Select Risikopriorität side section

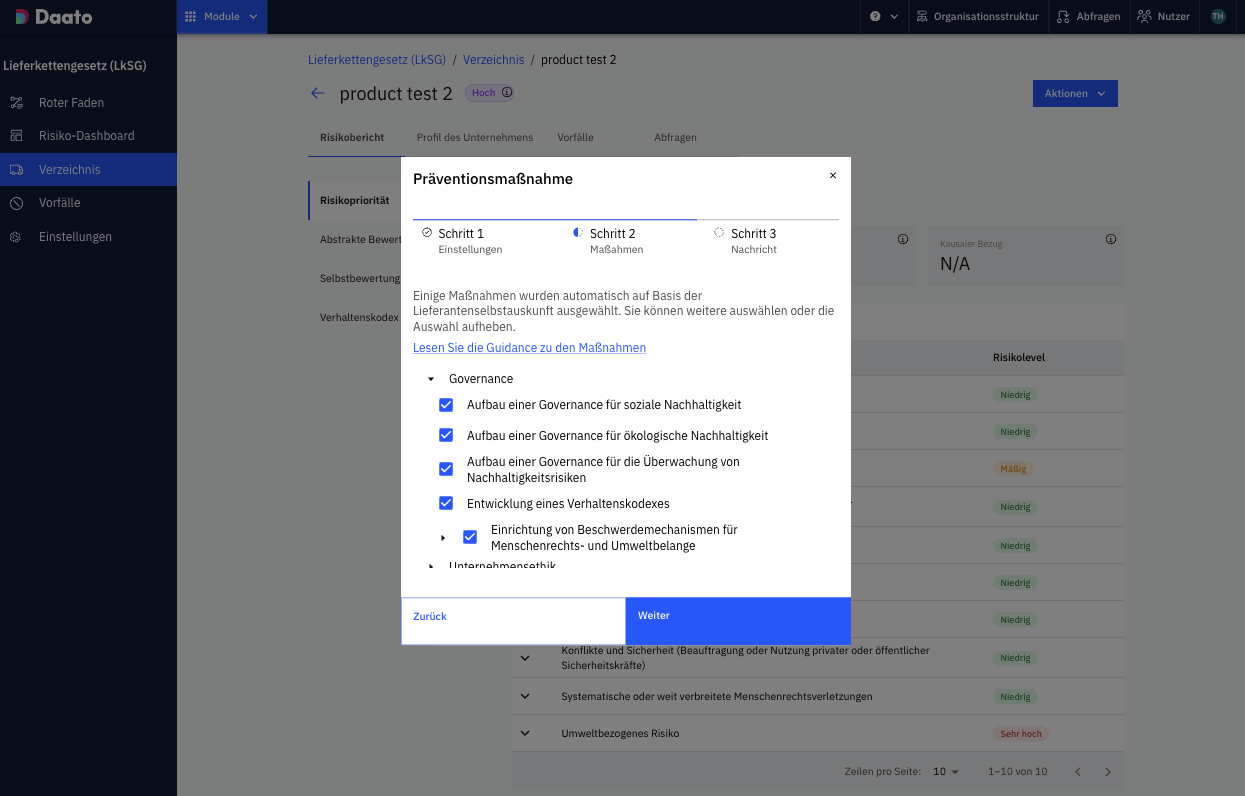pos(355,201)
